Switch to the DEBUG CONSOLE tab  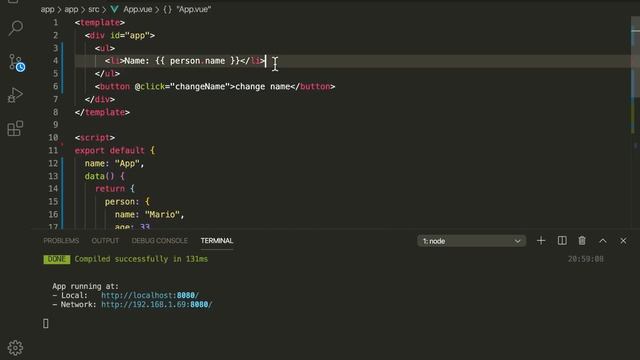pos(160,241)
